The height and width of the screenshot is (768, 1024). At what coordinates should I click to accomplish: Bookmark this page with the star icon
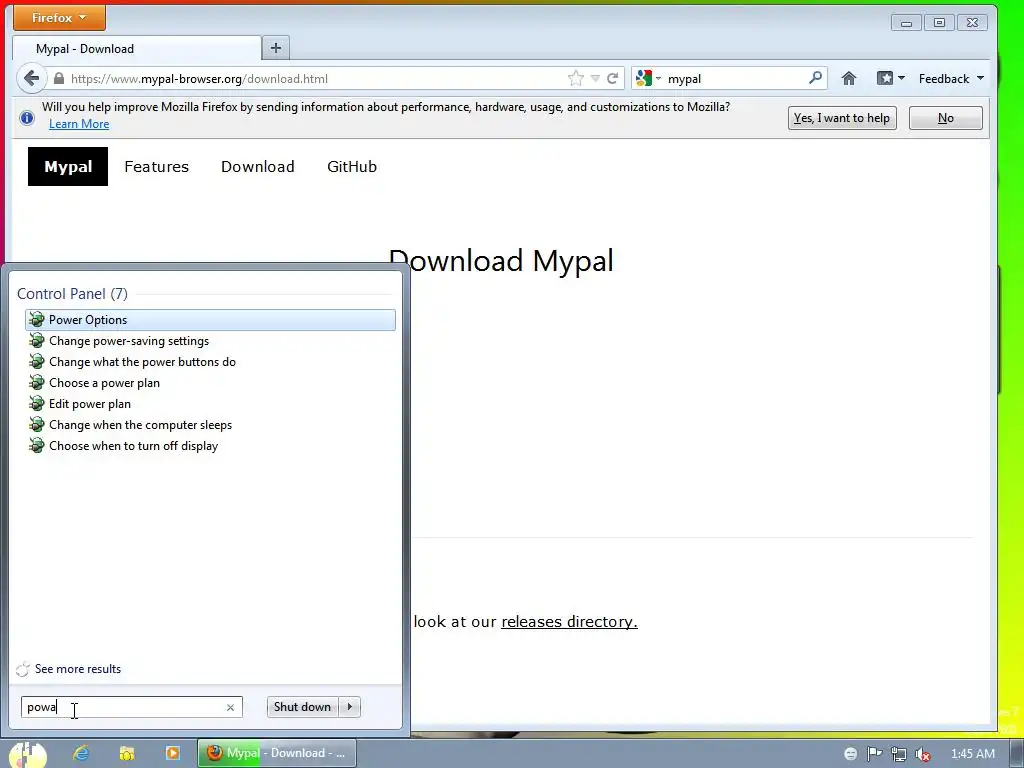tap(575, 78)
